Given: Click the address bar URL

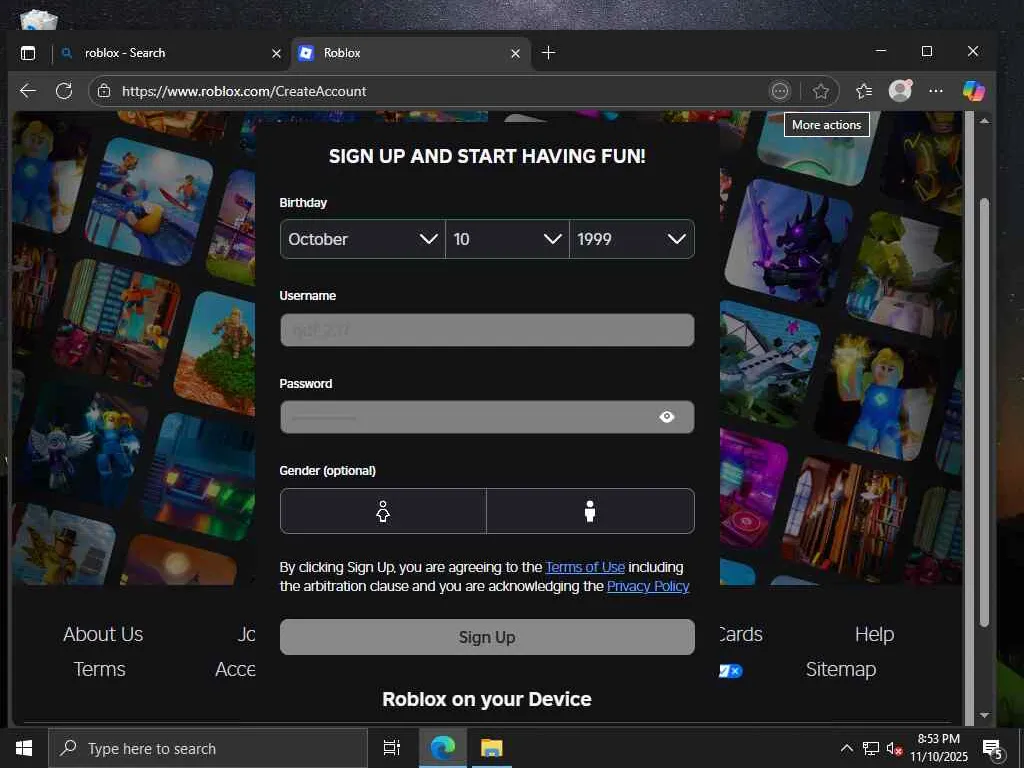Looking at the screenshot, I should [244, 91].
